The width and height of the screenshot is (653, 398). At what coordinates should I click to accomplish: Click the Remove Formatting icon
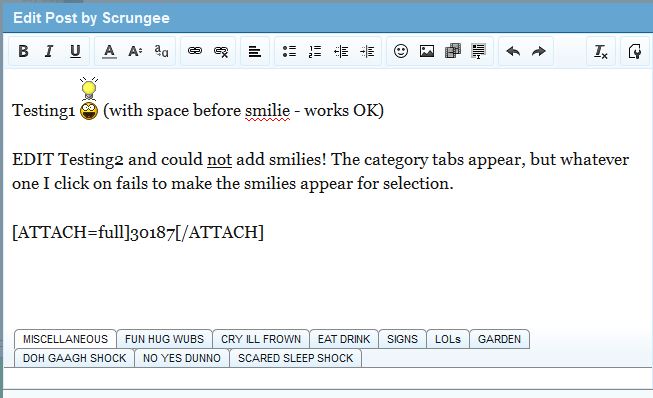(x=601, y=51)
